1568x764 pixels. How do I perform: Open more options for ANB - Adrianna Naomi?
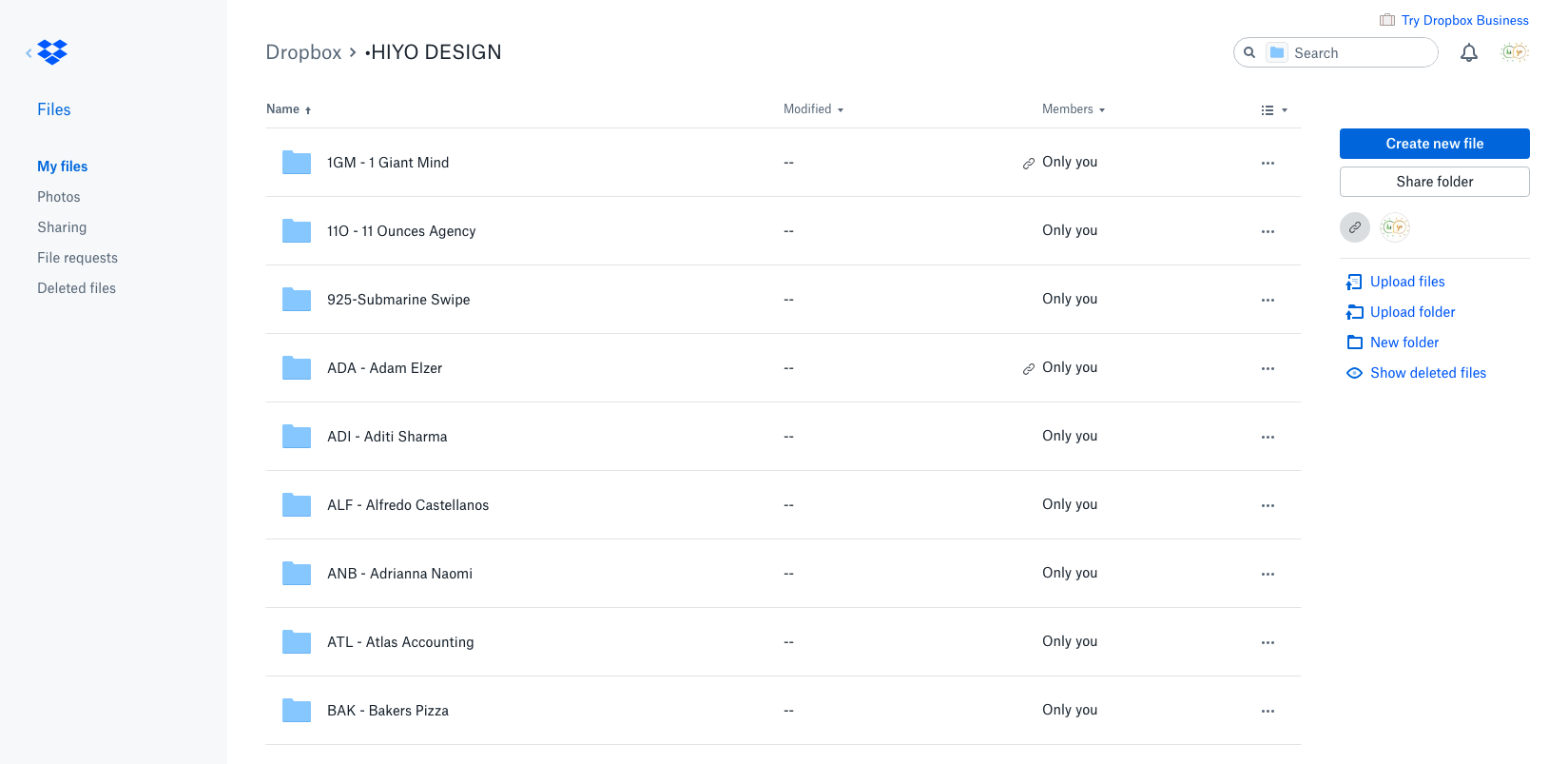(x=1268, y=575)
